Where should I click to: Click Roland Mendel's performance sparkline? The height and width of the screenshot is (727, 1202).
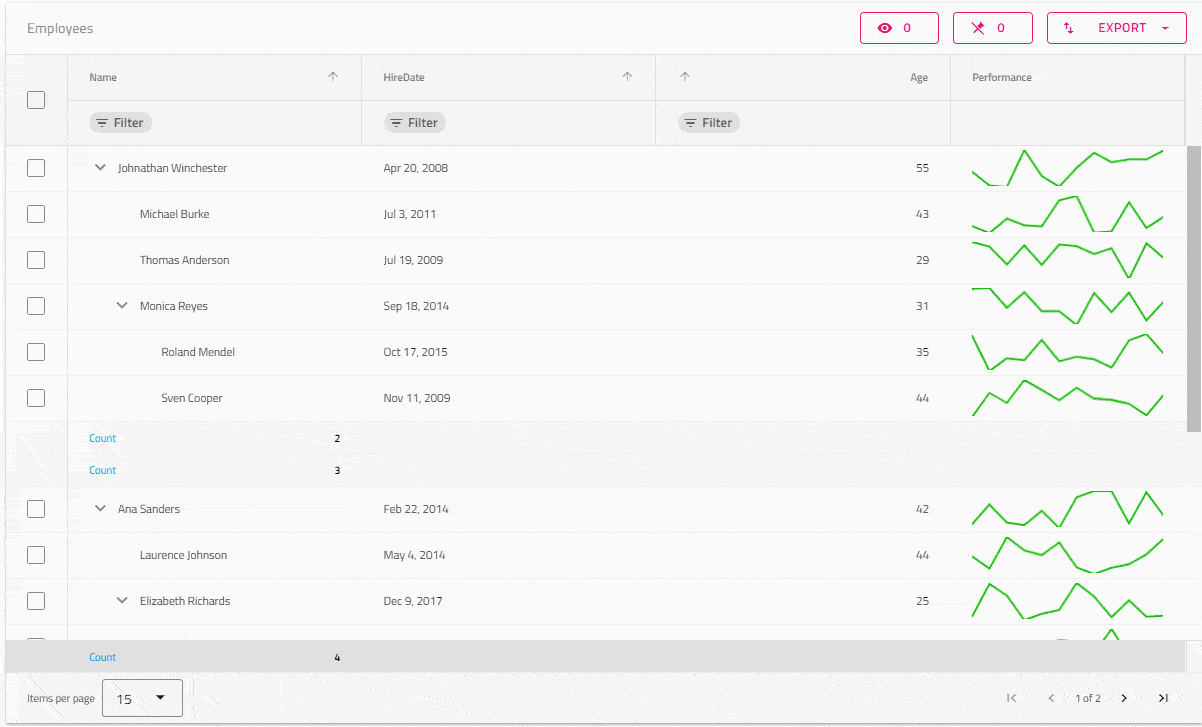(x=1067, y=352)
